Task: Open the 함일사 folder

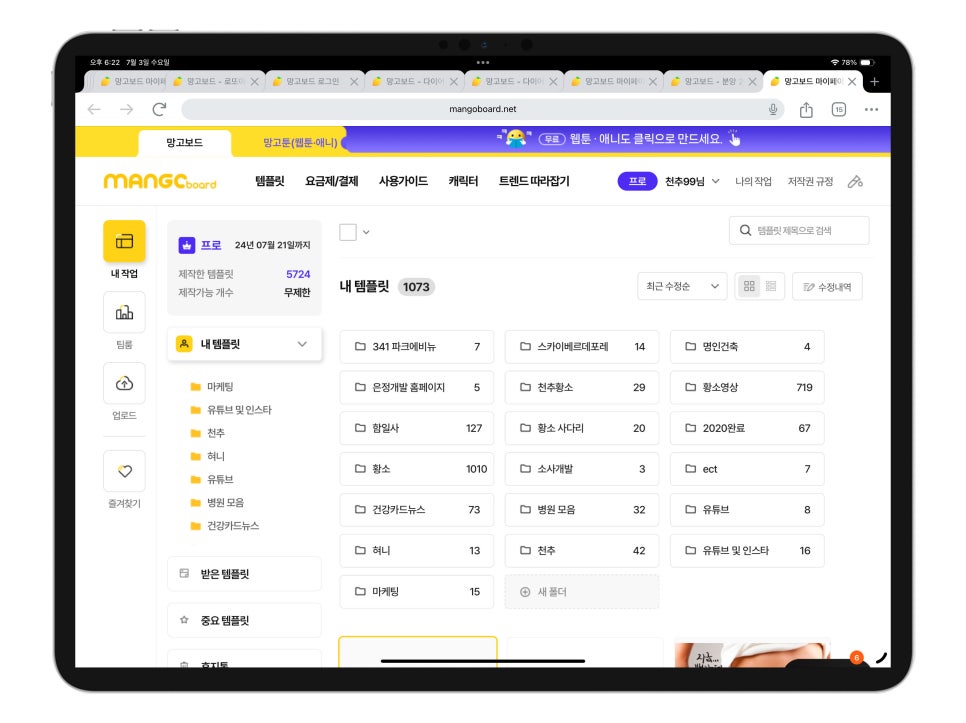Action: pyautogui.click(x=416, y=428)
